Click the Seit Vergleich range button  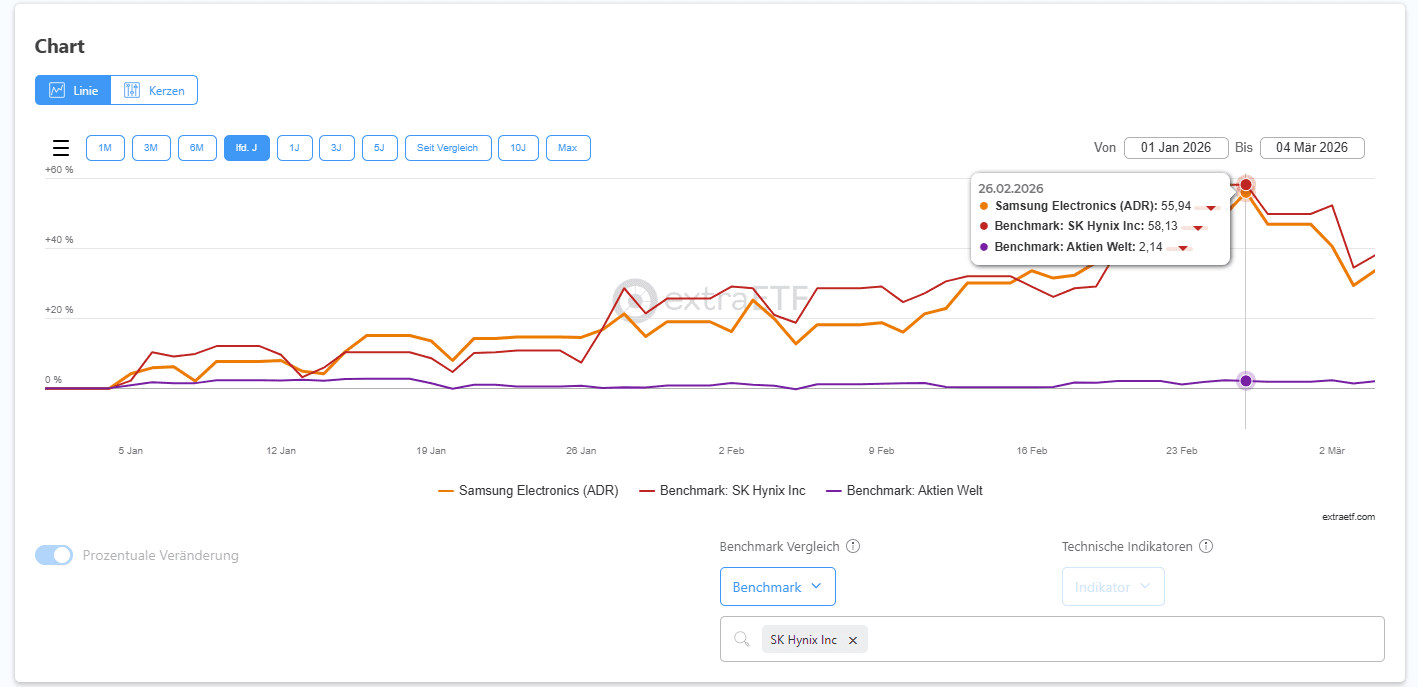(x=448, y=148)
